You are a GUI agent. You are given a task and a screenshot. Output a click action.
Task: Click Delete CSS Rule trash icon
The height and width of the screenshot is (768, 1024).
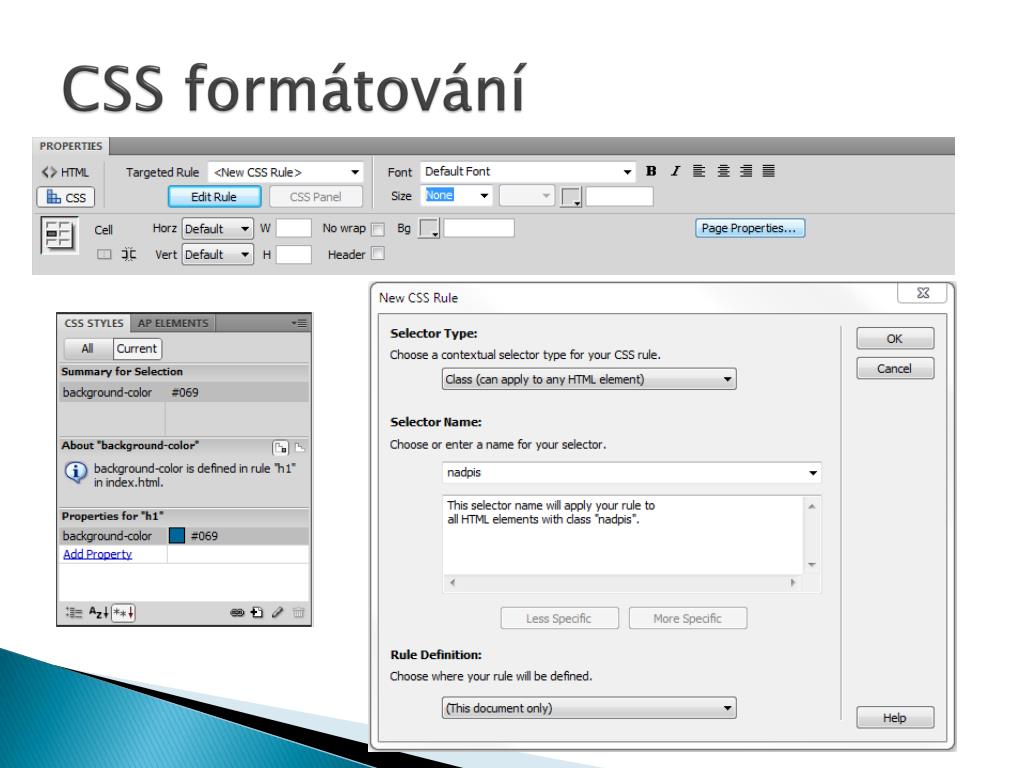coord(298,613)
